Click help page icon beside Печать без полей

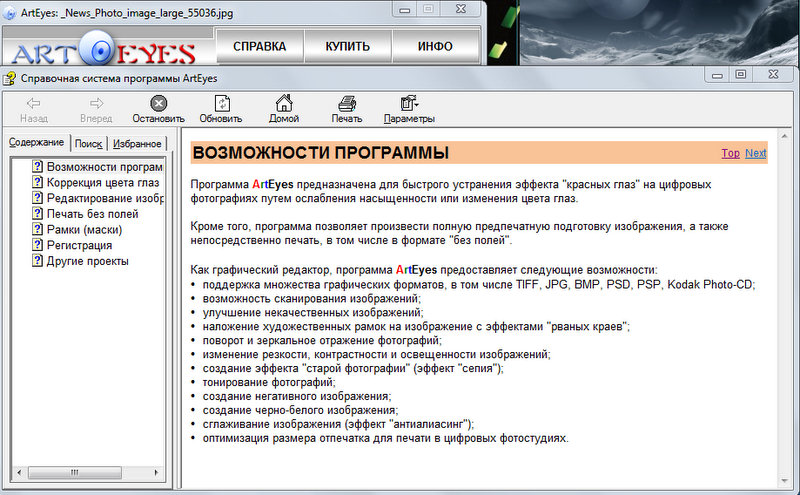click(x=37, y=214)
